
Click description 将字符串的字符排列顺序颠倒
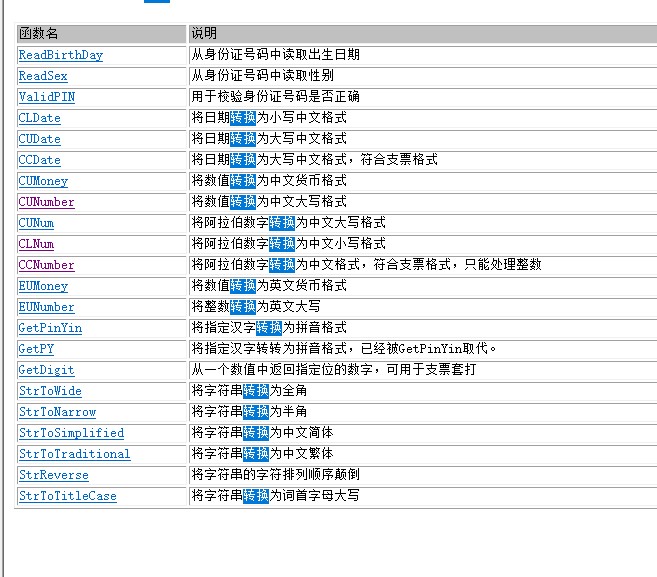tap(276, 474)
